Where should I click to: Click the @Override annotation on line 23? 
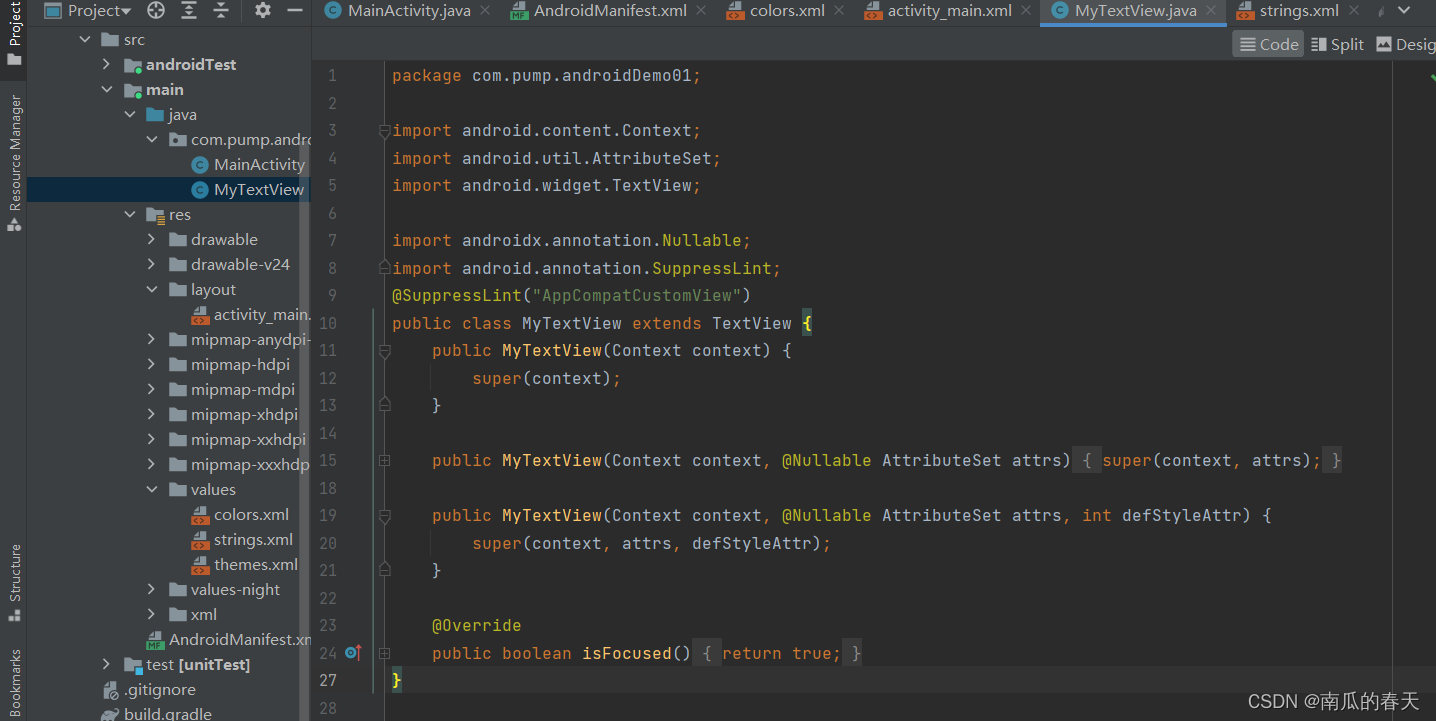477,626
